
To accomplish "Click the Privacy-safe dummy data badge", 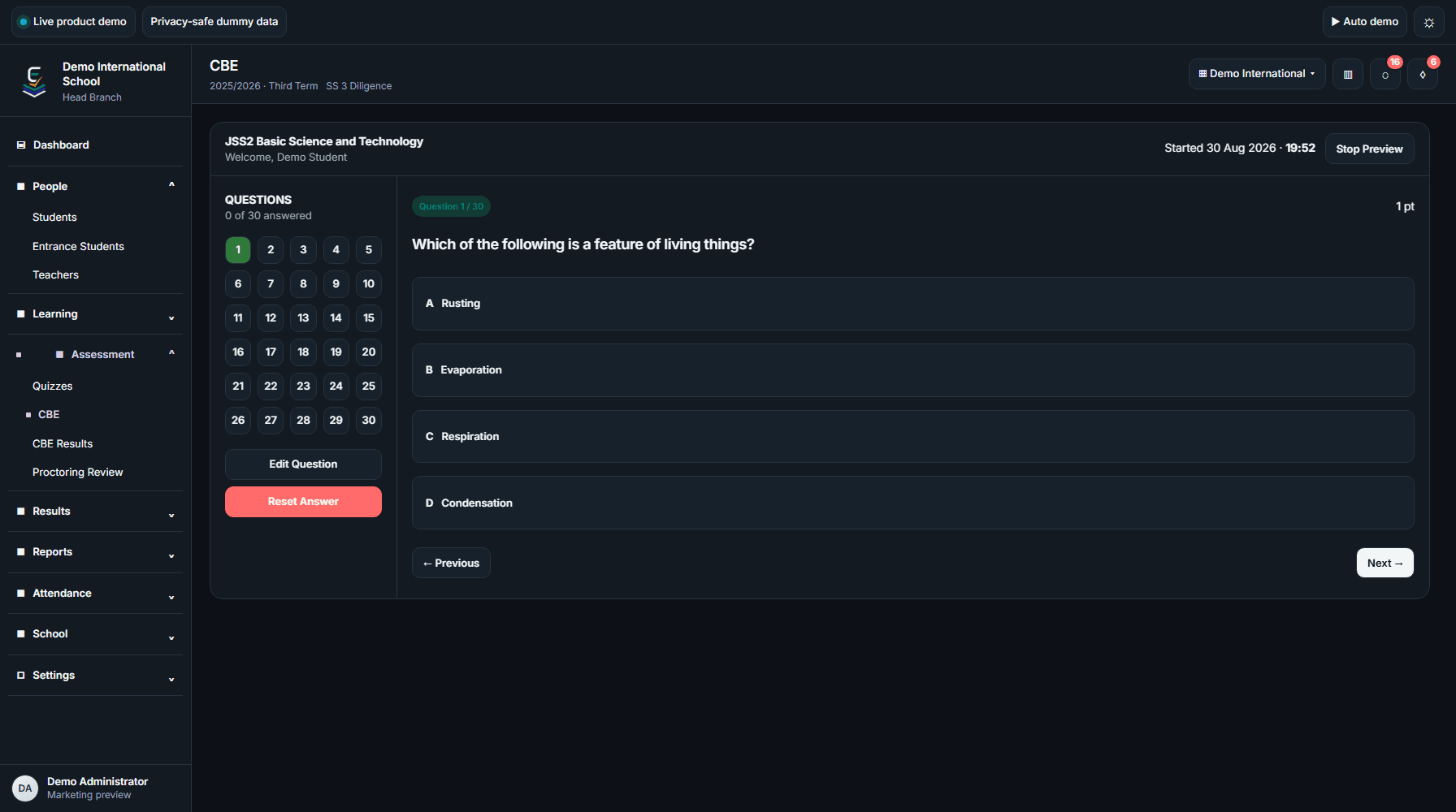I will coord(214,22).
